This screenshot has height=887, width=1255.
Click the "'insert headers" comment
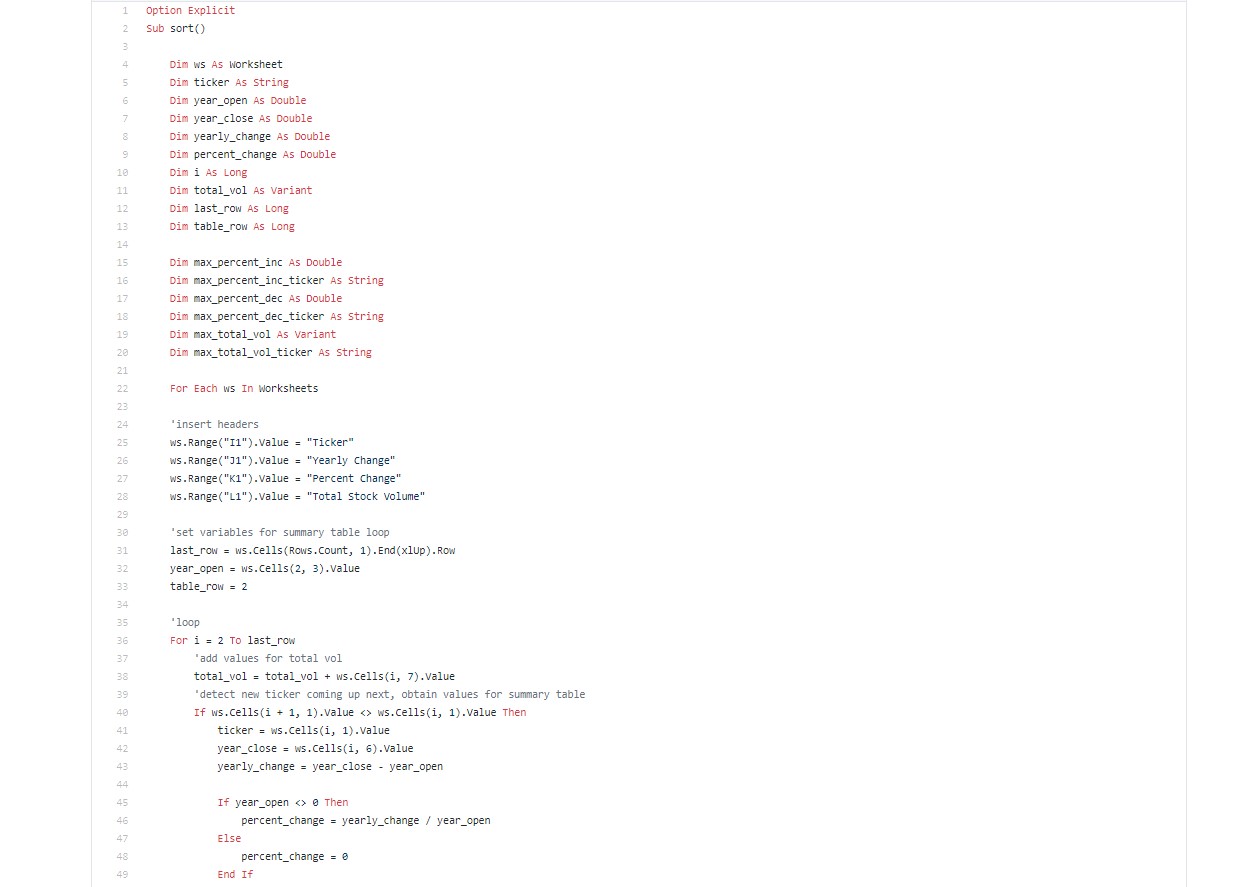tap(214, 424)
